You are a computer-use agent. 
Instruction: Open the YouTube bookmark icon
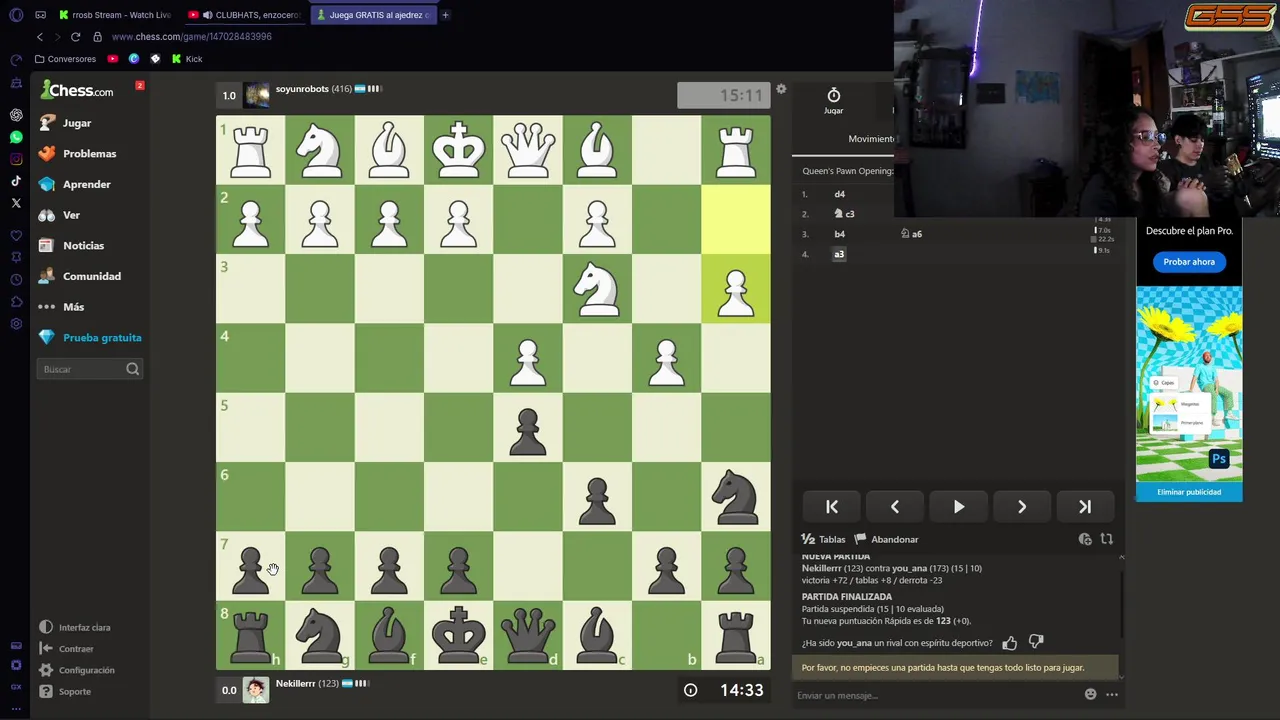(113, 59)
